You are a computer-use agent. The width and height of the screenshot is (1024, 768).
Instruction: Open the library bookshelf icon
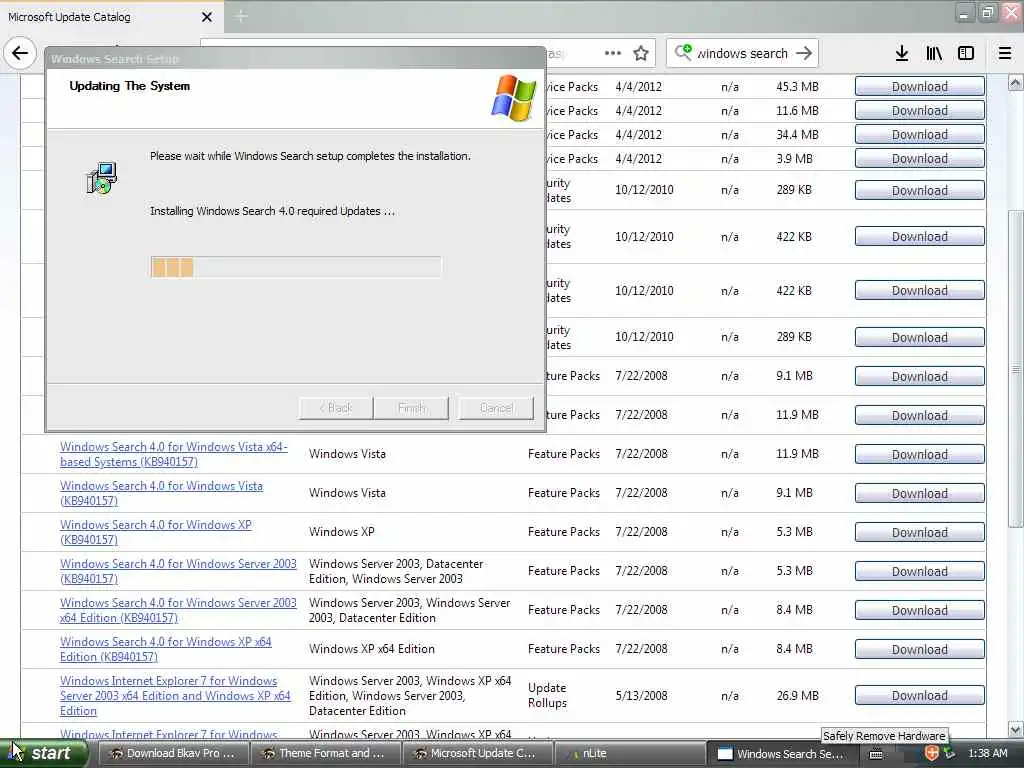(934, 53)
